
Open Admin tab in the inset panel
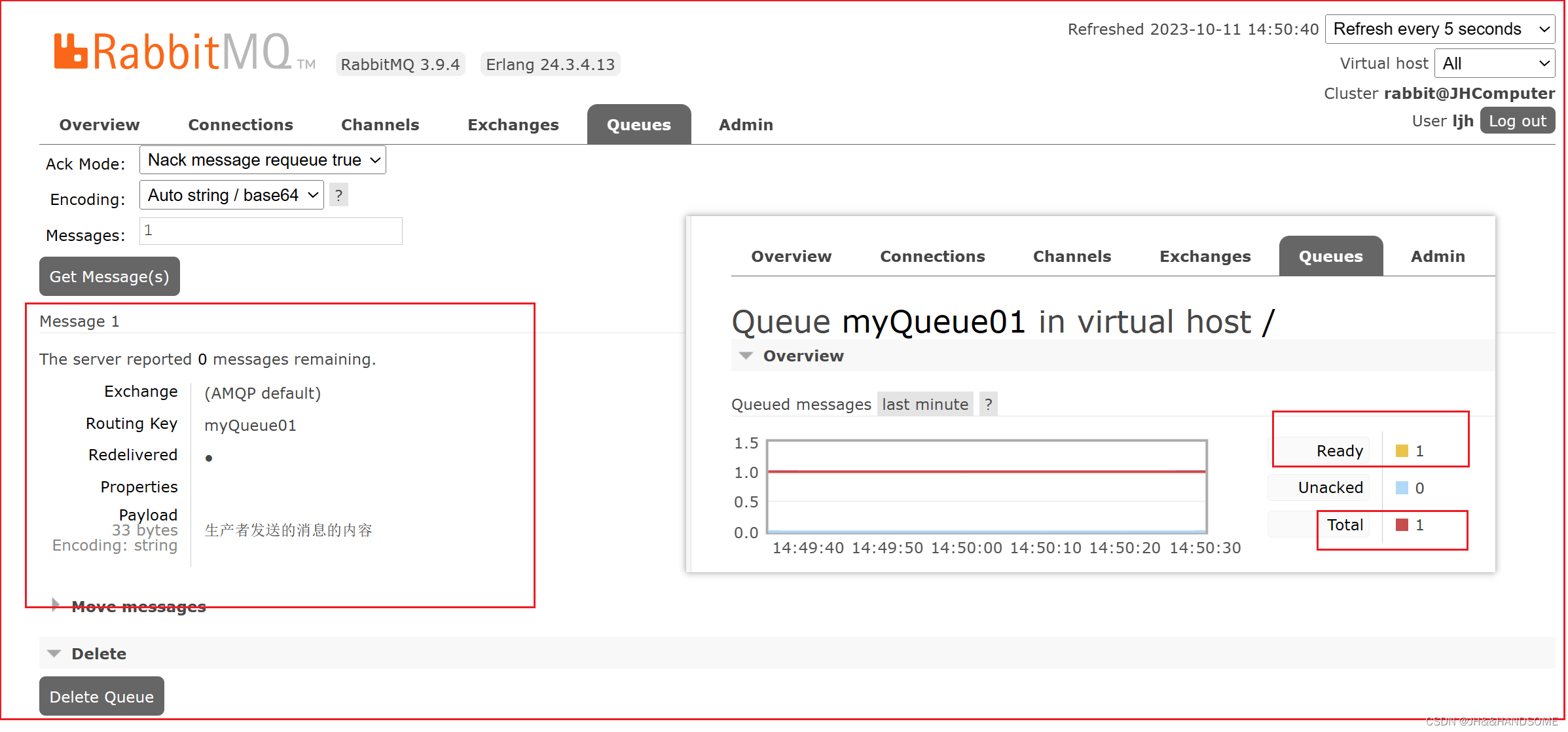coord(1438,256)
